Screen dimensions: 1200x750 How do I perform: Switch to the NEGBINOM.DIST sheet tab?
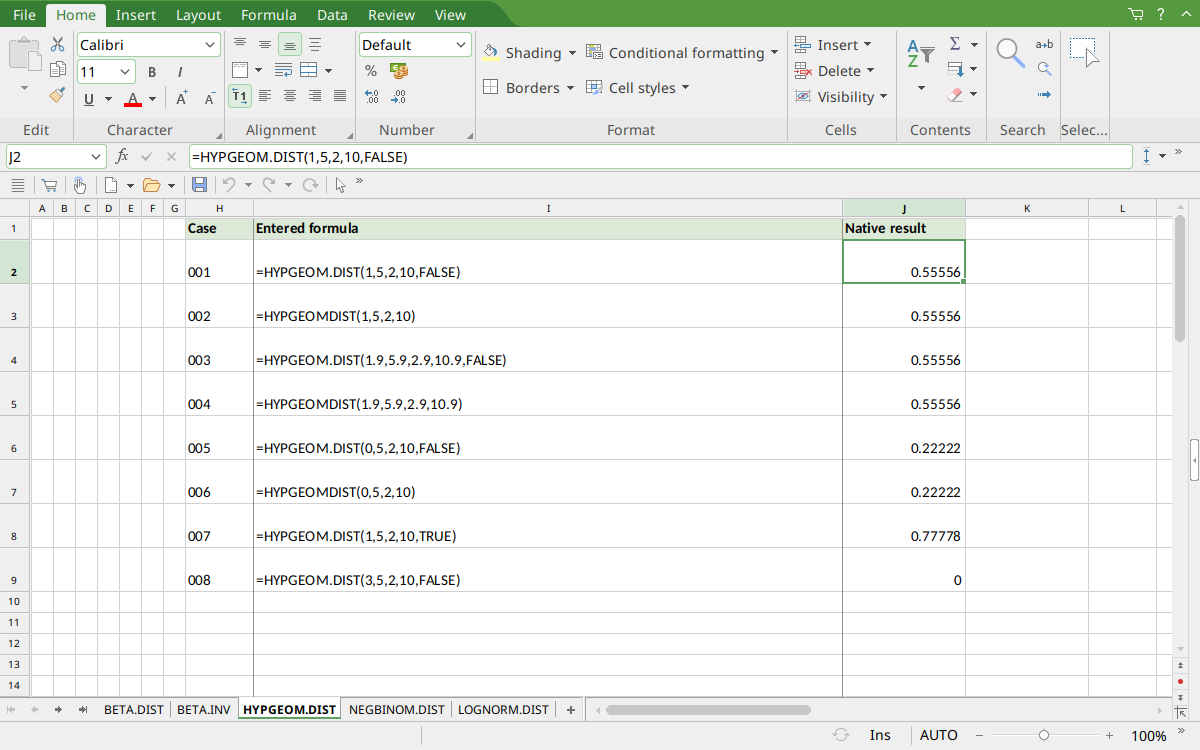tap(396, 710)
